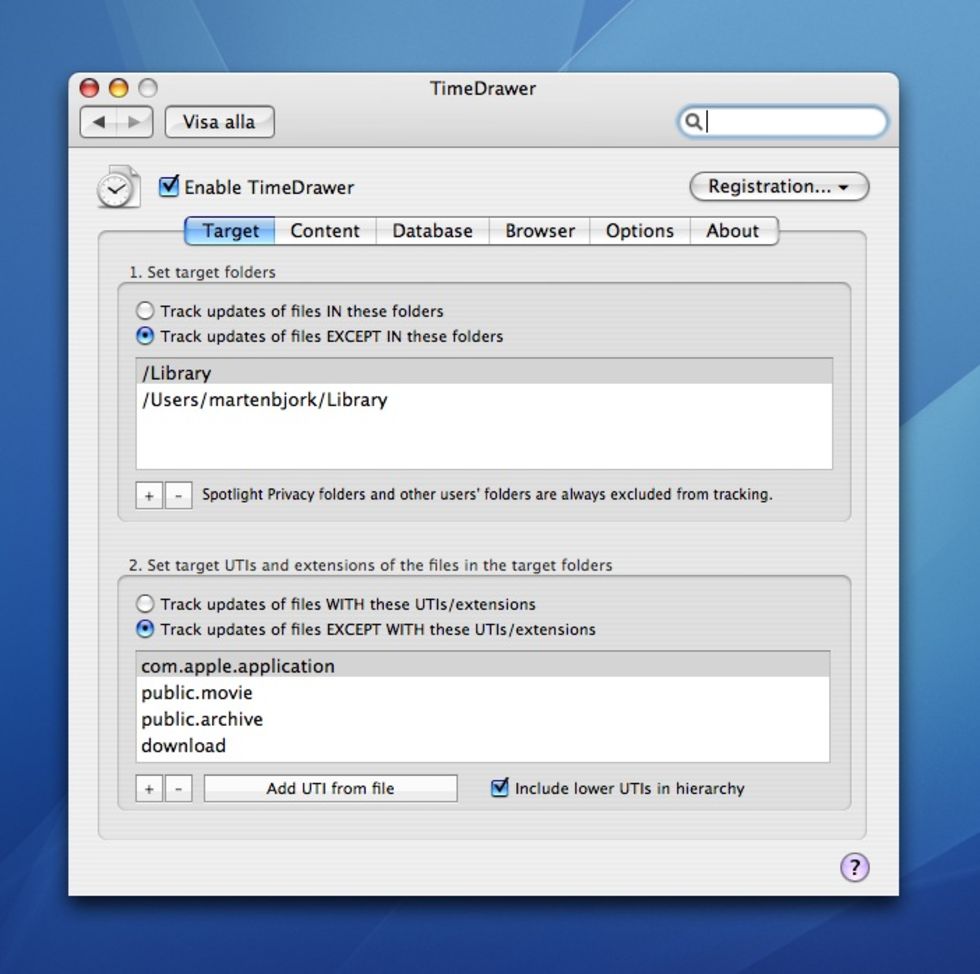Select Track updates of files IN these folders

(x=146, y=311)
